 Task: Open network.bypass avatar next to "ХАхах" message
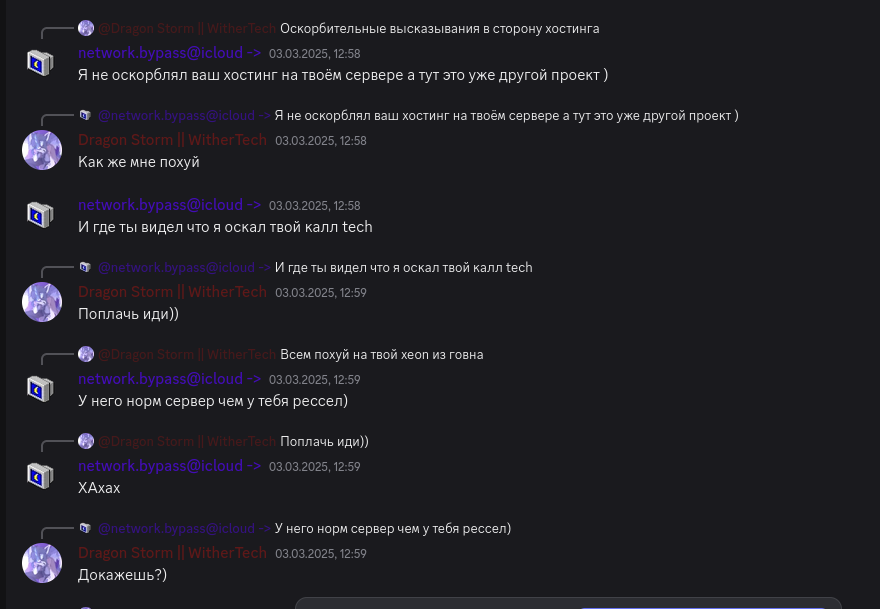[x=41, y=476]
